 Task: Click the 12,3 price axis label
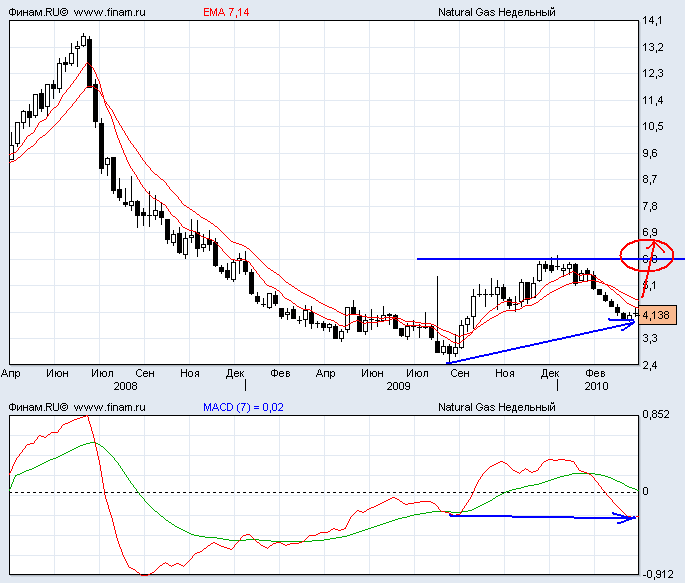[x=652, y=73]
